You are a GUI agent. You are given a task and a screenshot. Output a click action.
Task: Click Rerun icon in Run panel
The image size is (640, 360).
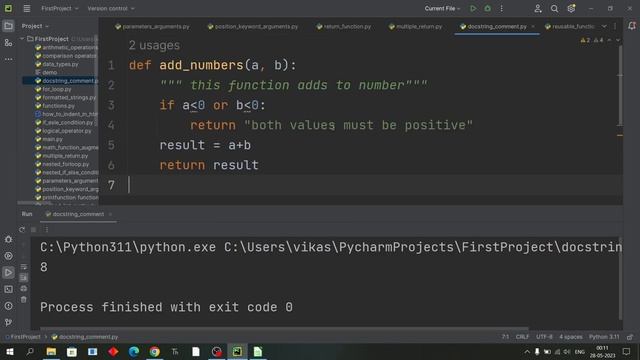22,229
